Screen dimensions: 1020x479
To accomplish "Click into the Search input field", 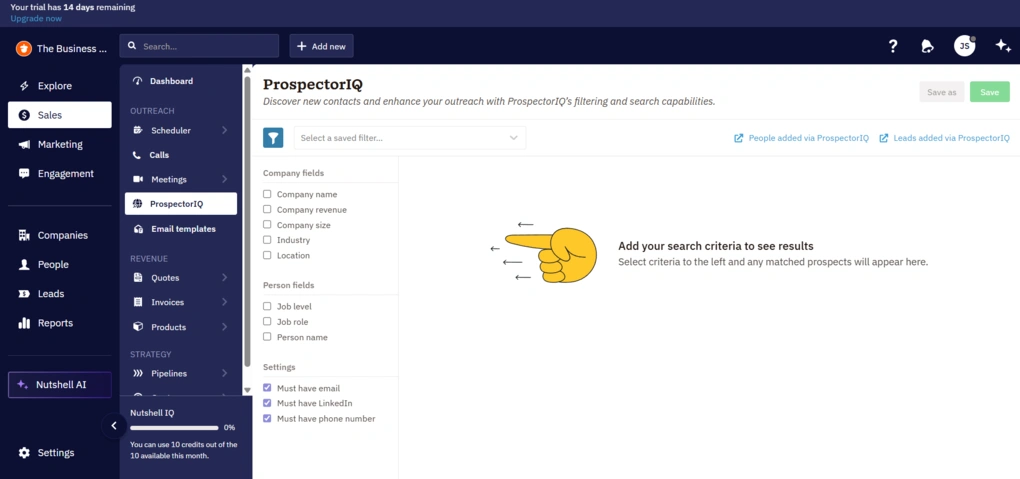I will point(199,46).
